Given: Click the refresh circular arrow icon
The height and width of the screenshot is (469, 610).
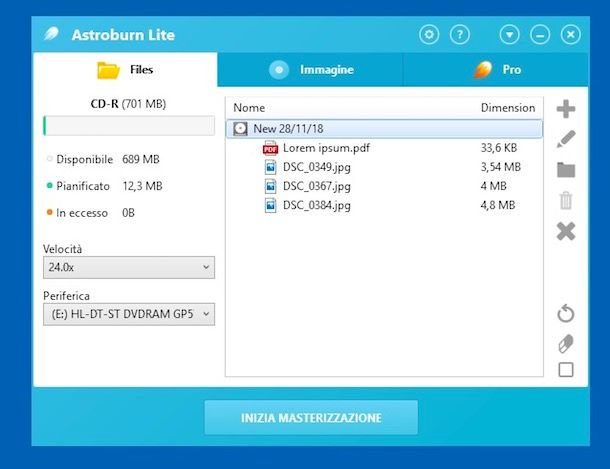Looking at the screenshot, I should coord(566,313).
